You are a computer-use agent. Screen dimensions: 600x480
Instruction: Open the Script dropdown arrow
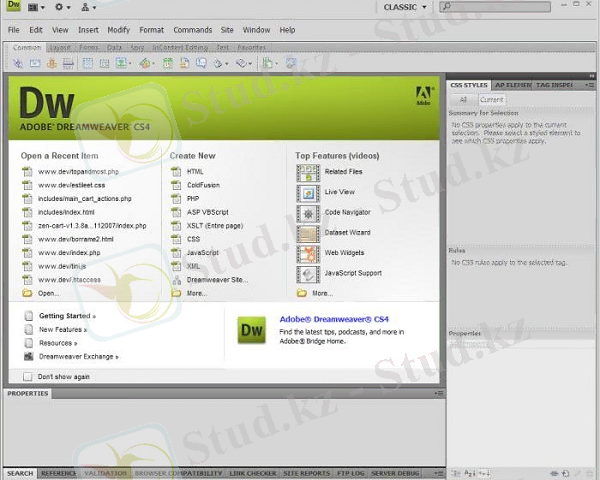click(250, 64)
